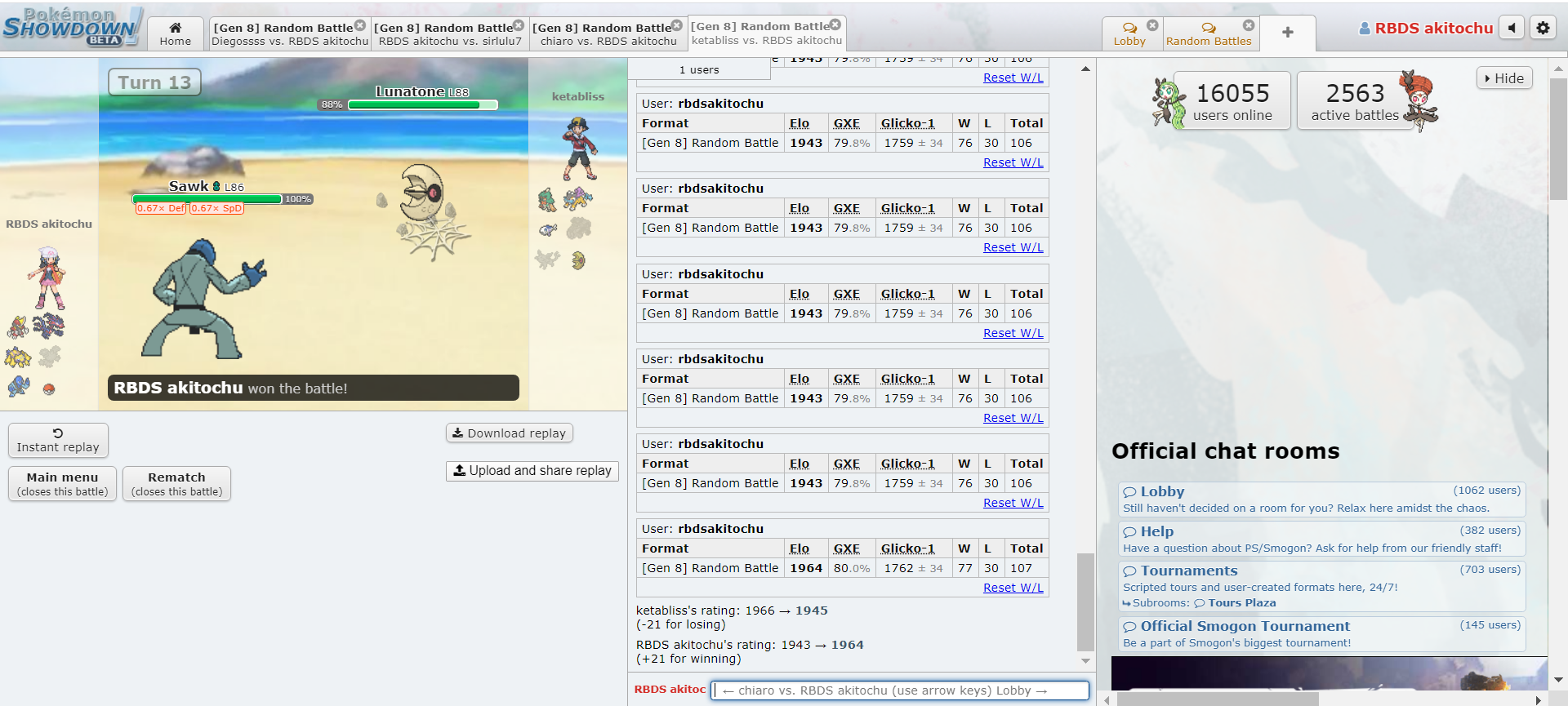This screenshot has height=706, width=1568.
Task: Join the Lobby official chat room
Action: pos(1321,499)
